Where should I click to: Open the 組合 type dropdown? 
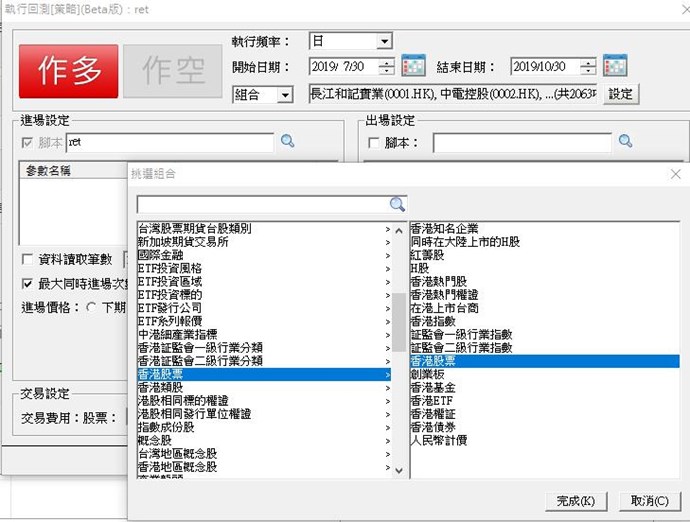(285, 94)
